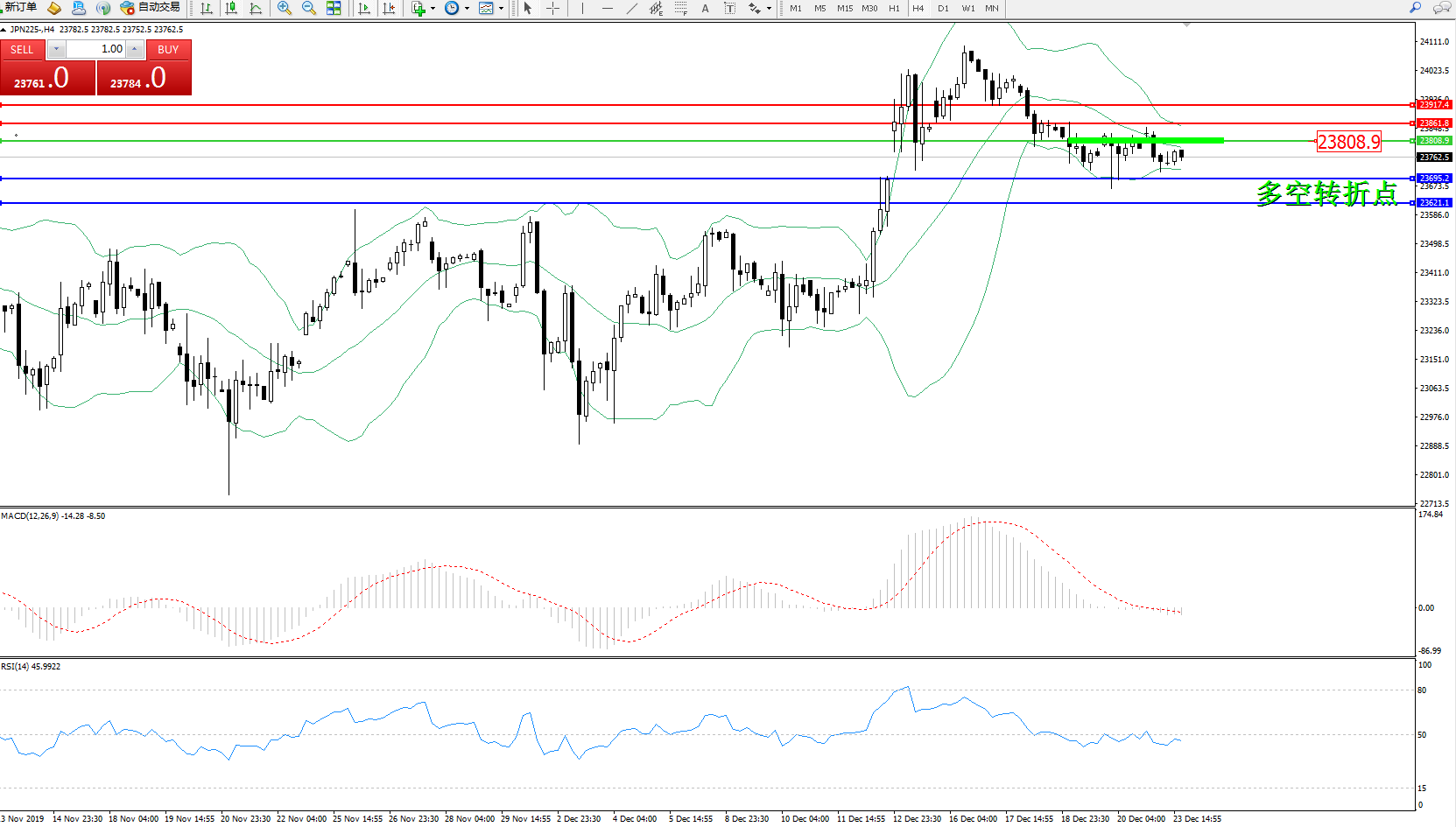Click the tile windows icon
This screenshot has width=1456, height=827.
pyautogui.click(x=334, y=8)
